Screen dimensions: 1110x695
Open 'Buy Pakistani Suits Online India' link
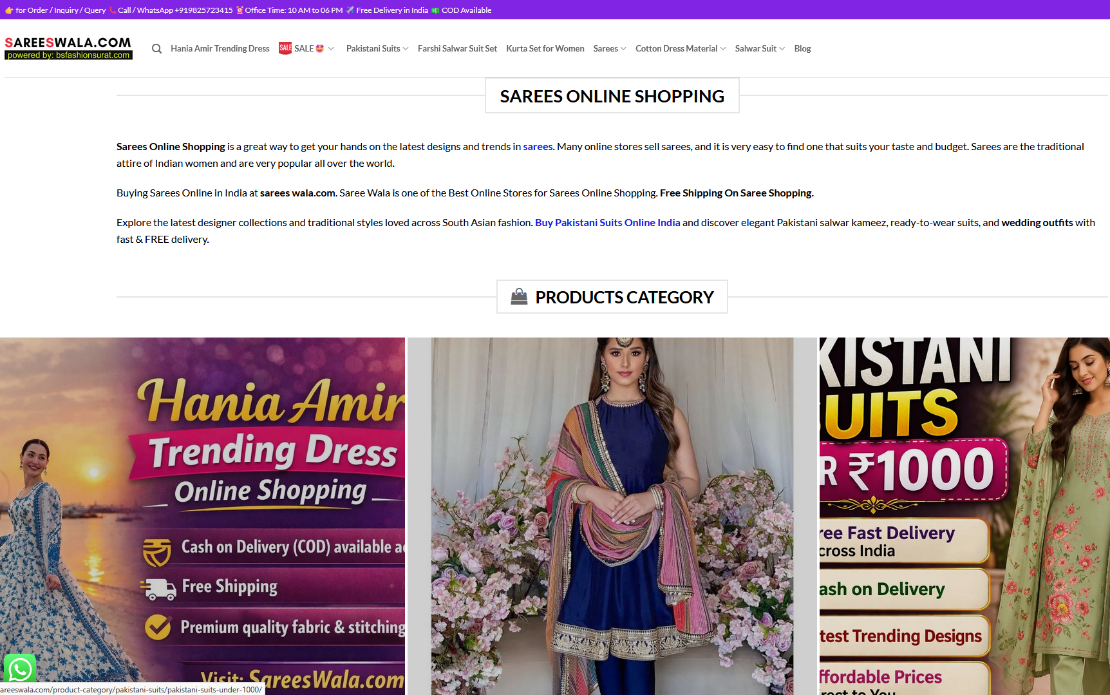tap(607, 222)
